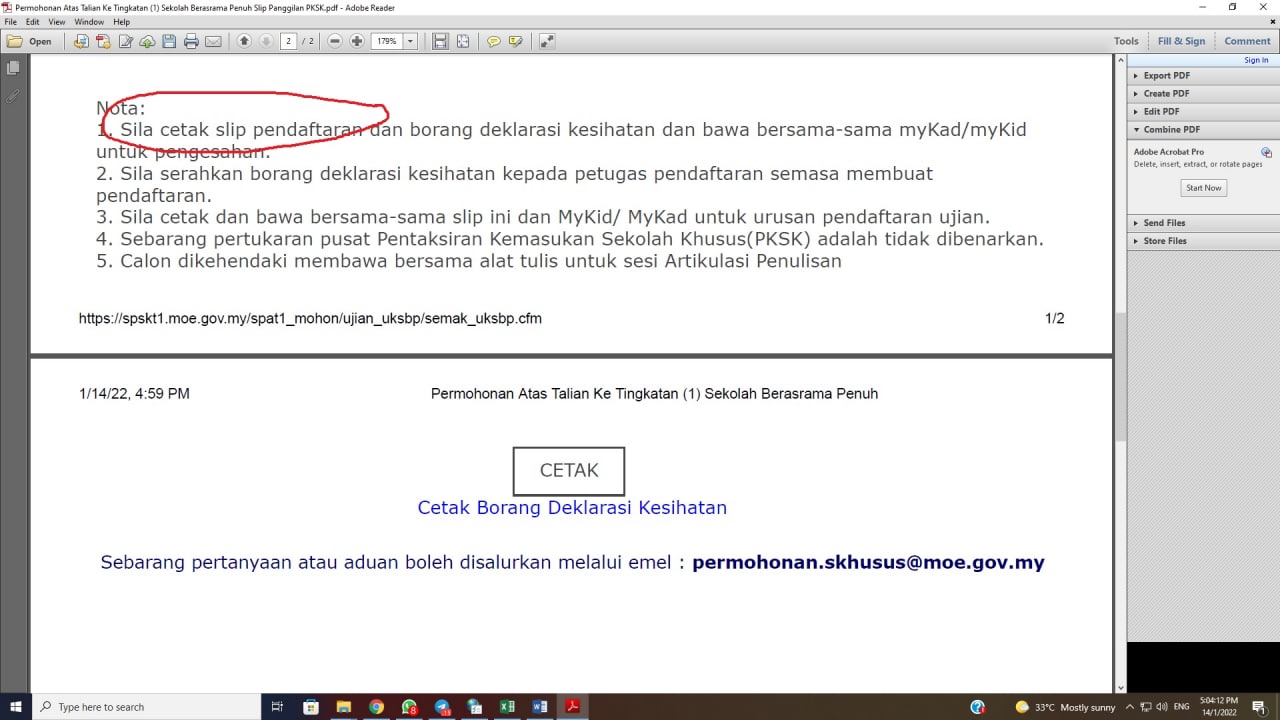Click the Print file toolbar icon
The width and height of the screenshot is (1280, 720).
191,41
